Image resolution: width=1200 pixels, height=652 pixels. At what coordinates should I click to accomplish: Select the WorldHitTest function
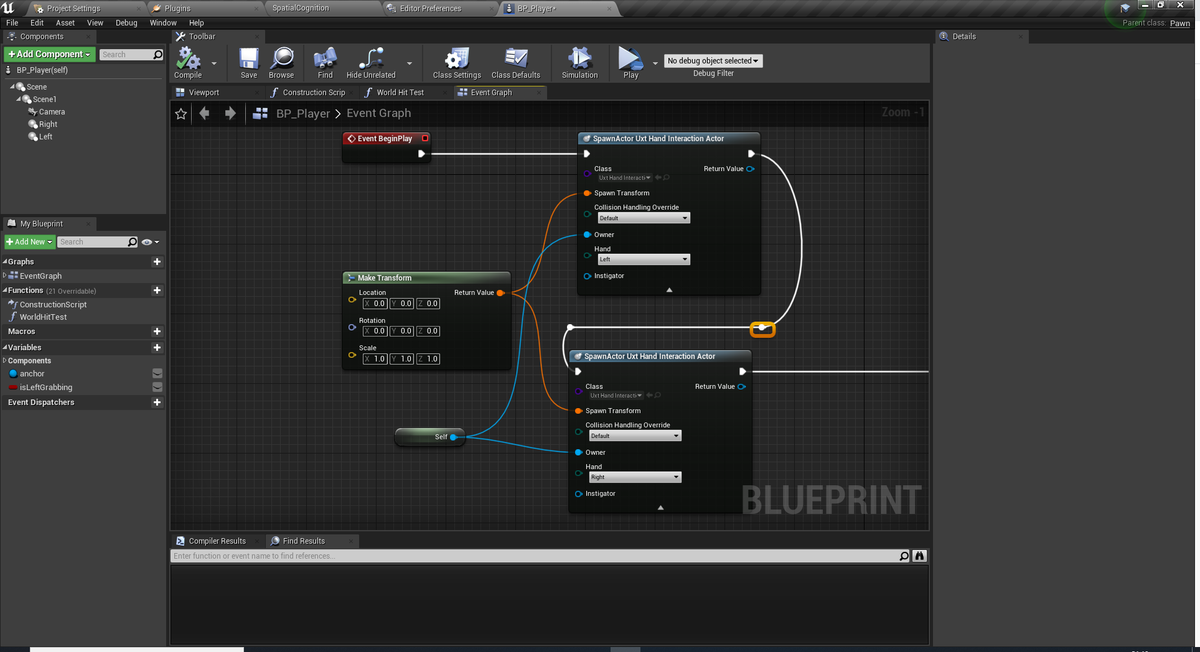click(43, 317)
